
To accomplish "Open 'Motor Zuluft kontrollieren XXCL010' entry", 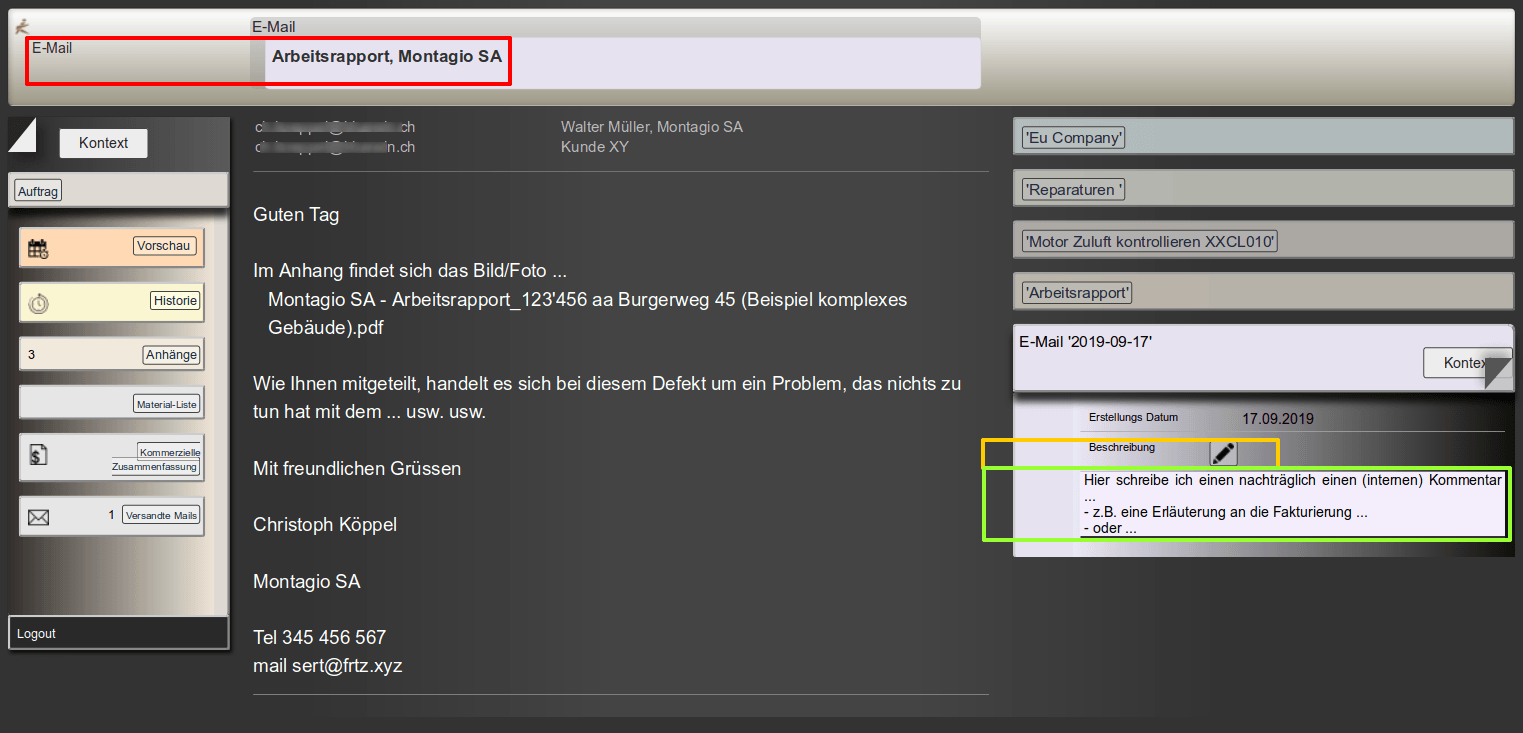I will pos(1149,242).
